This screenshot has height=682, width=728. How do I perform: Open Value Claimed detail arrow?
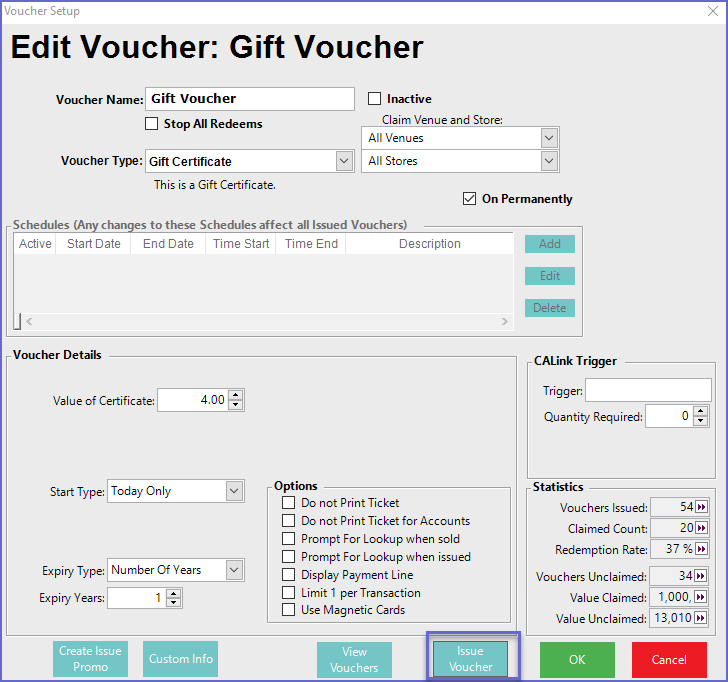tap(701, 597)
